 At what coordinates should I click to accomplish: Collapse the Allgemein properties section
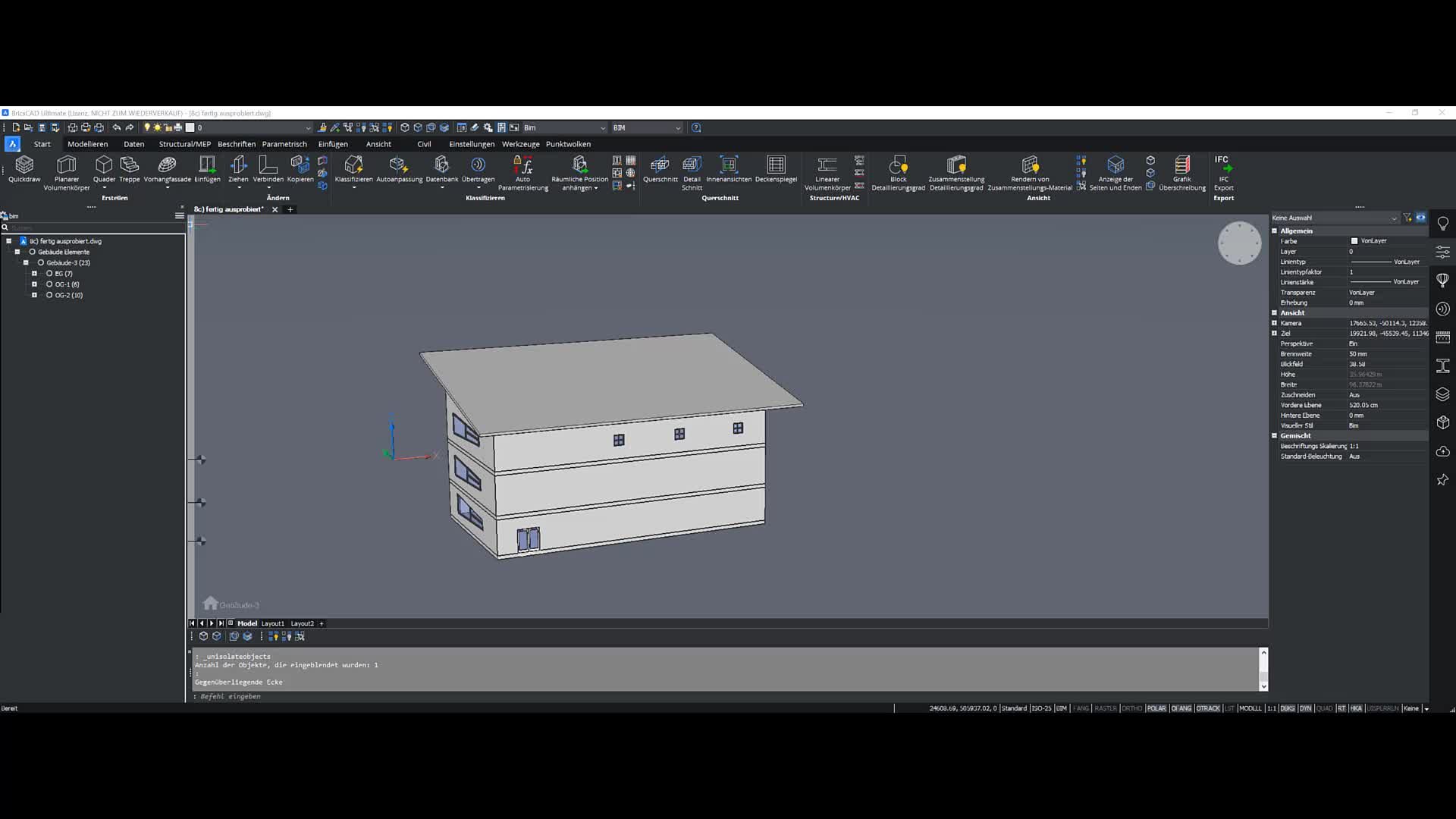coord(1275,231)
